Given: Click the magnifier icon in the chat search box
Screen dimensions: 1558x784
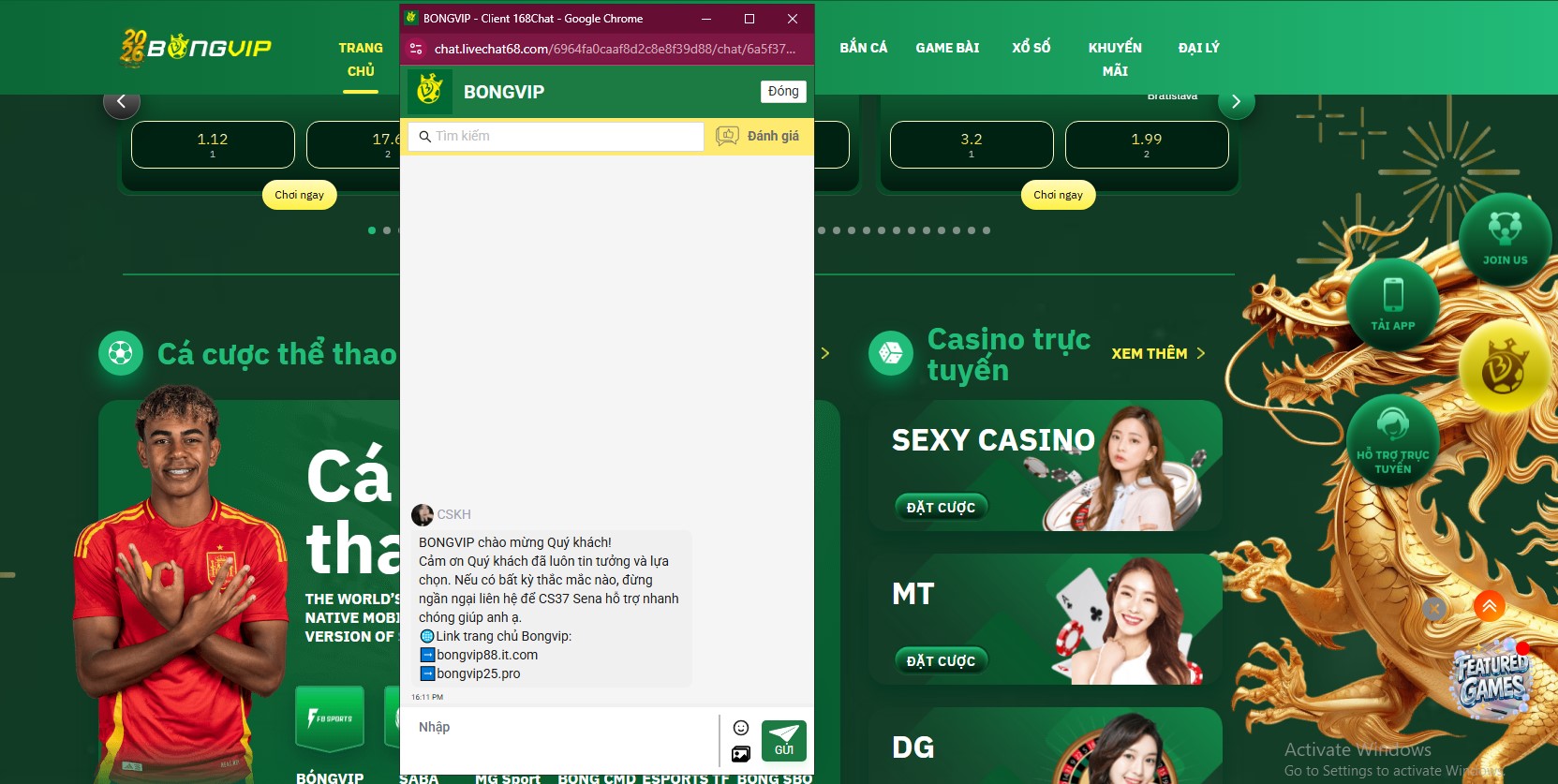Looking at the screenshot, I should pos(424,137).
